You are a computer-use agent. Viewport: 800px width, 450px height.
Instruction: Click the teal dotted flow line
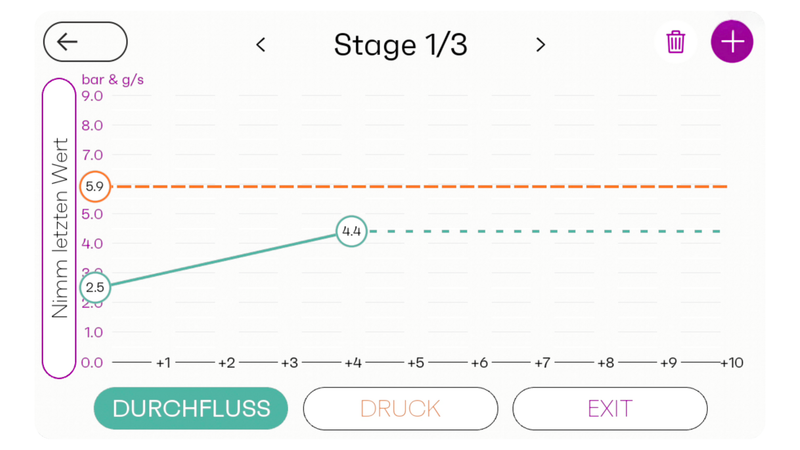pyautogui.click(x=550, y=231)
